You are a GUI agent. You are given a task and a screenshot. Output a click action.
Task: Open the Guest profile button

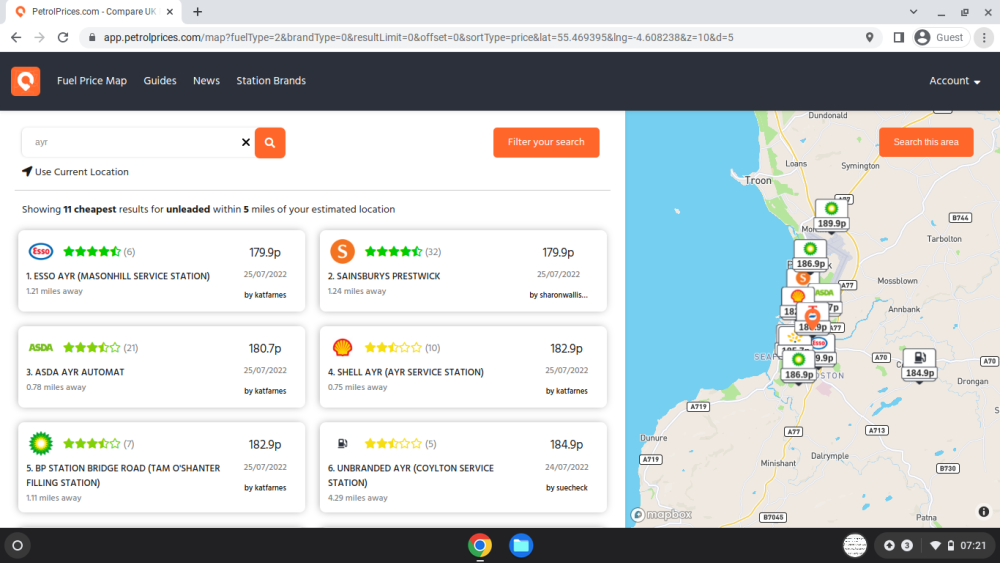point(939,38)
